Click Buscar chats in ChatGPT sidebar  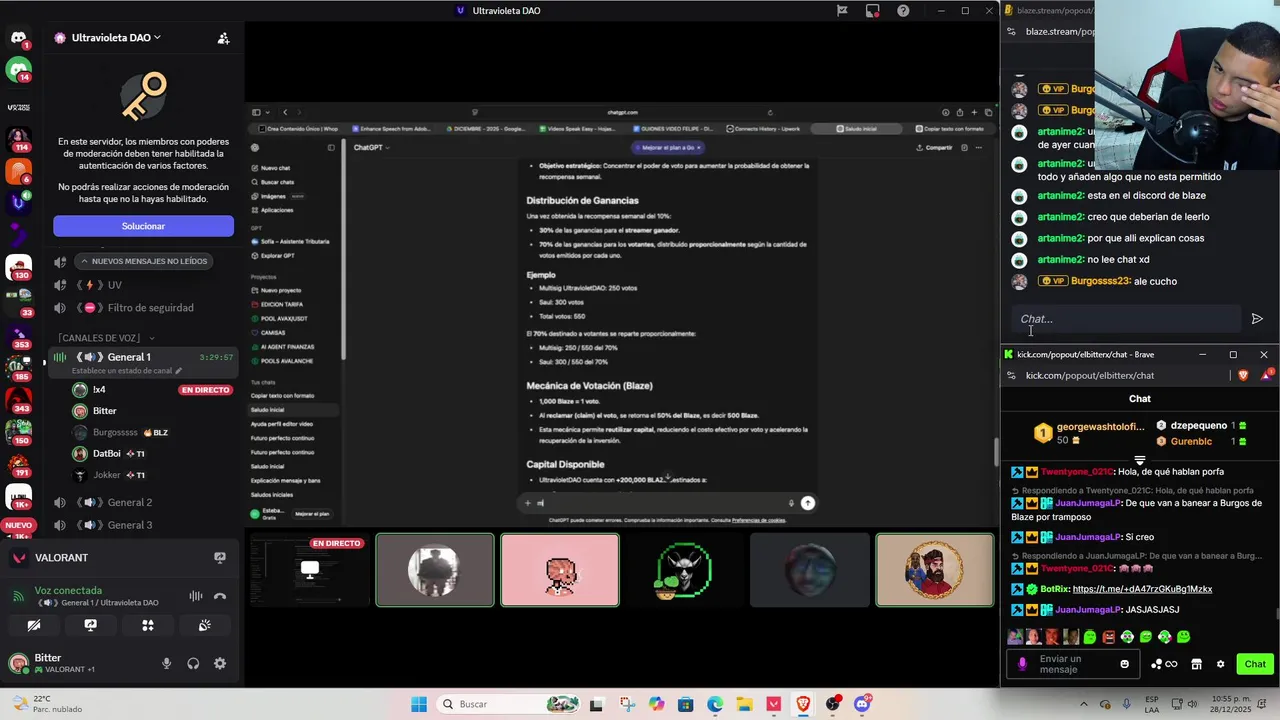click(x=272, y=182)
